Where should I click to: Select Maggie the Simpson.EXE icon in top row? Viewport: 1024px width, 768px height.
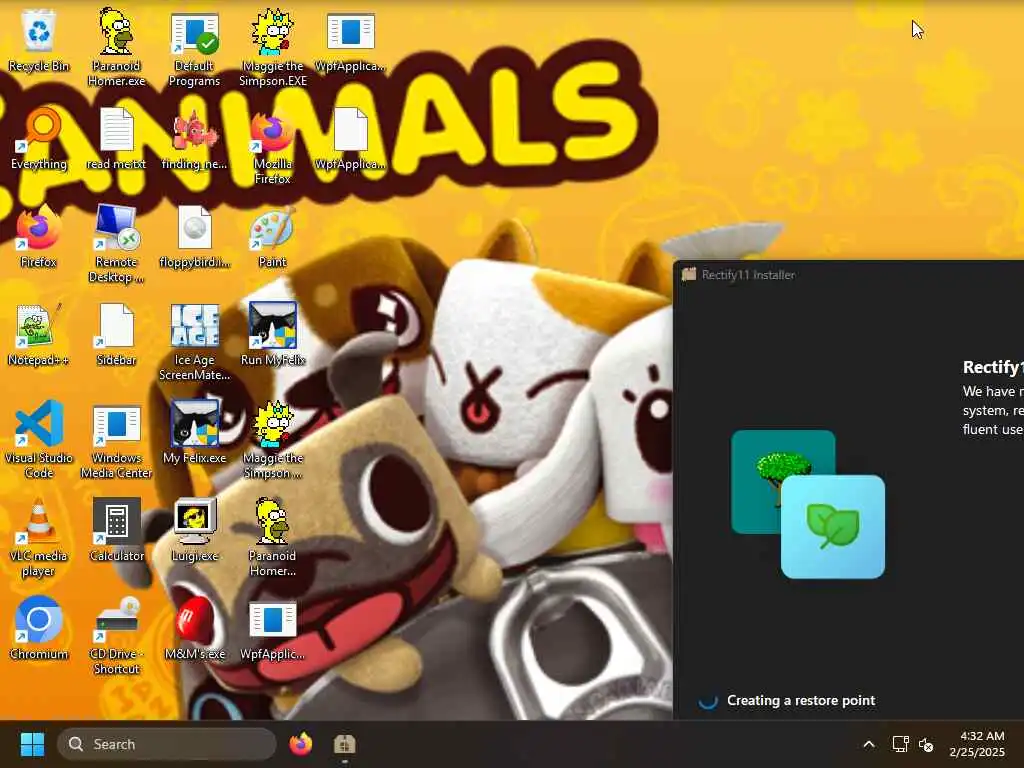[x=273, y=48]
